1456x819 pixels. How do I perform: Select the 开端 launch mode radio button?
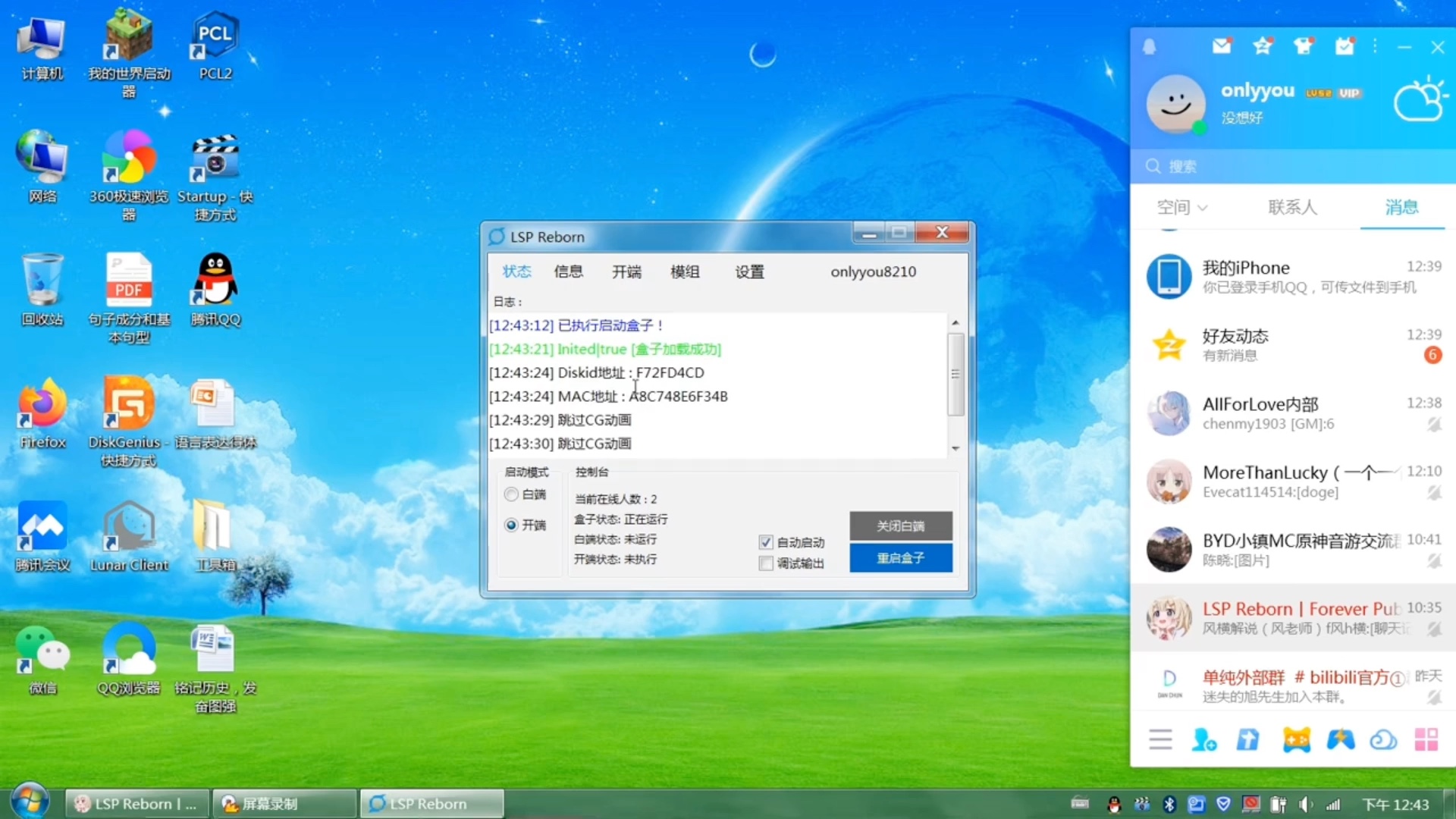point(512,525)
